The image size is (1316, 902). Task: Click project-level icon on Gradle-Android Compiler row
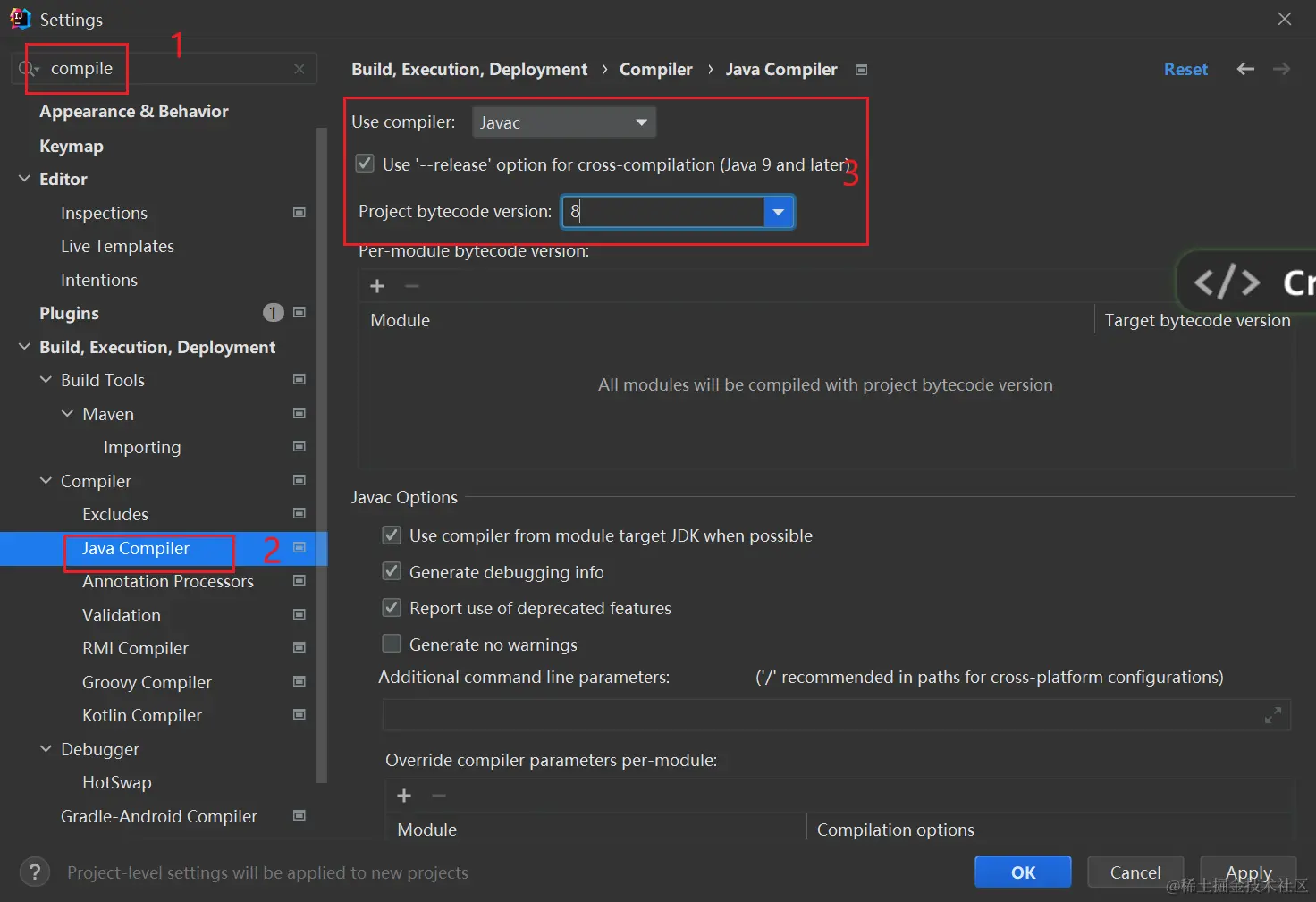(x=299, y=815)
